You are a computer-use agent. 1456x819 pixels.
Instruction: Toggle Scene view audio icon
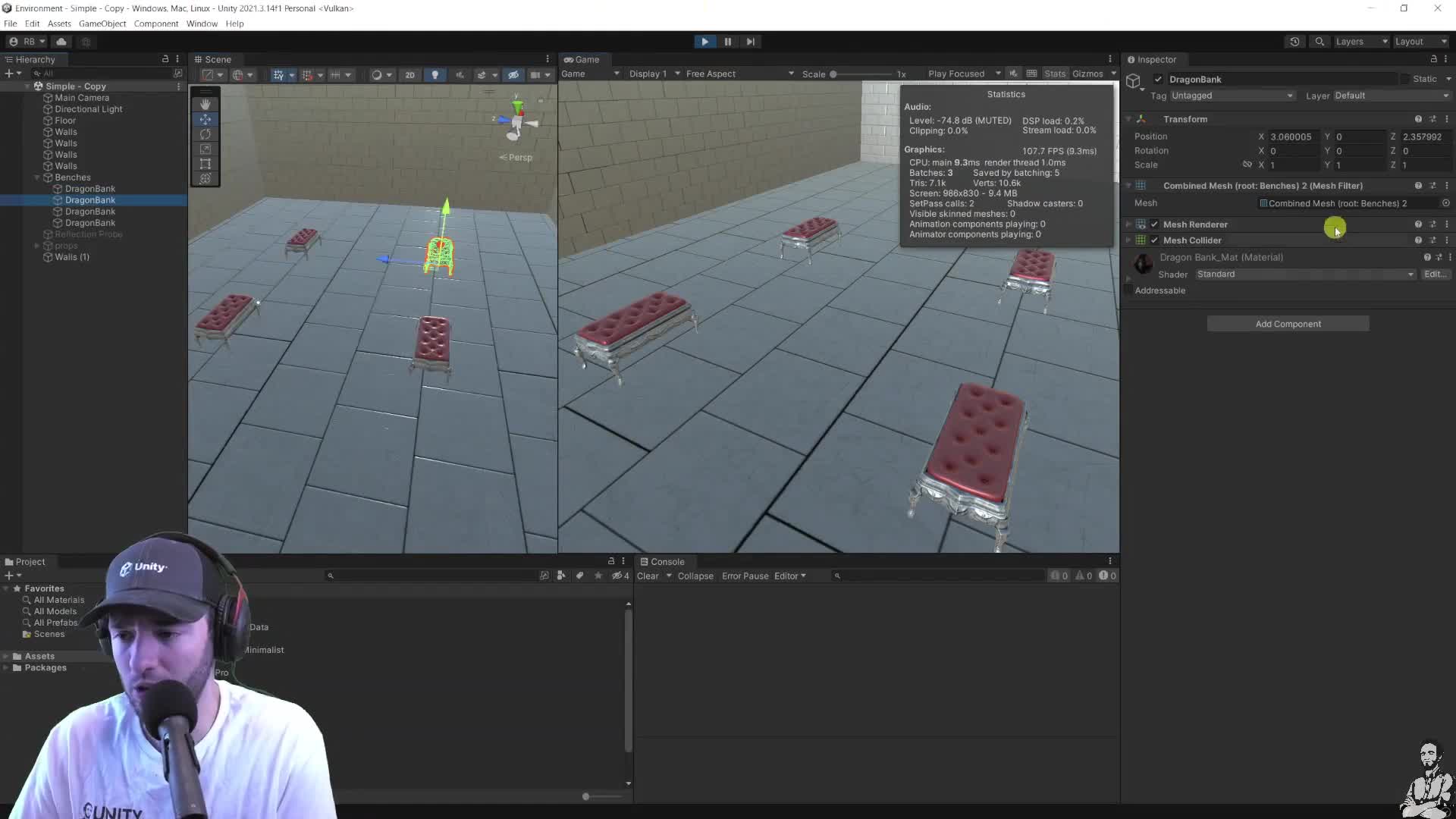click(461, 74)
